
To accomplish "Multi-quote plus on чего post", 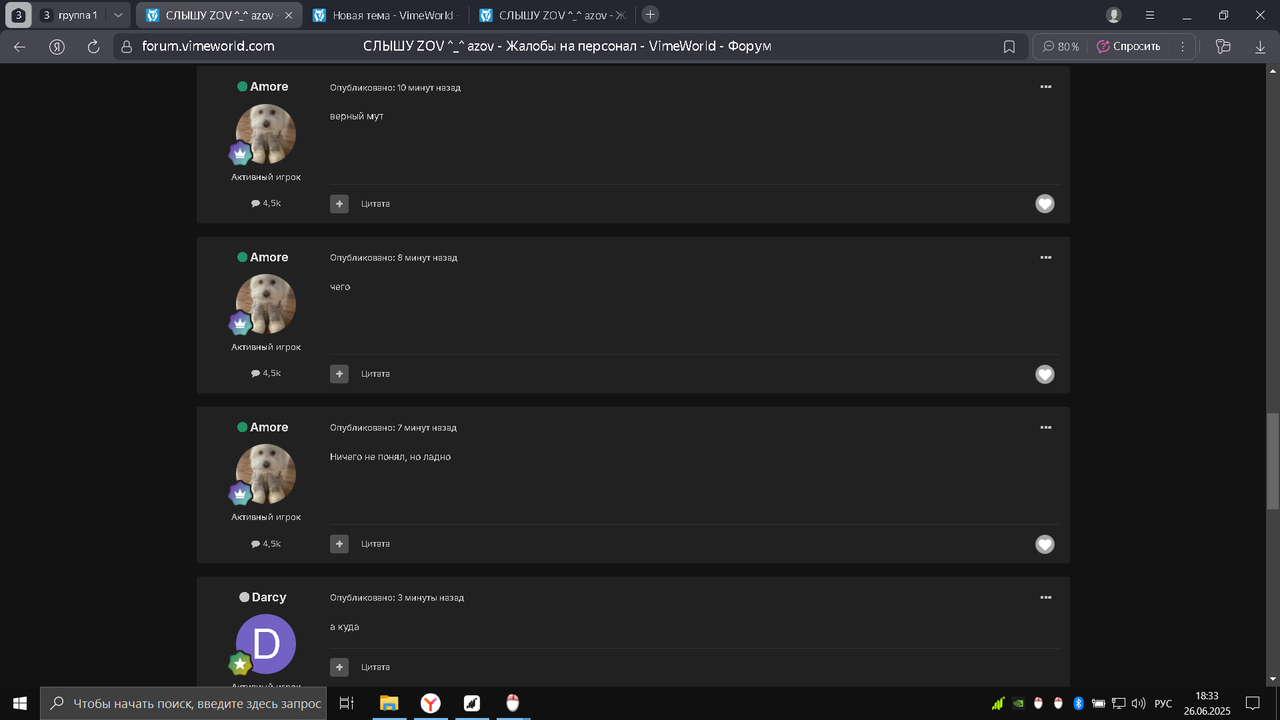I will point(339,374).
